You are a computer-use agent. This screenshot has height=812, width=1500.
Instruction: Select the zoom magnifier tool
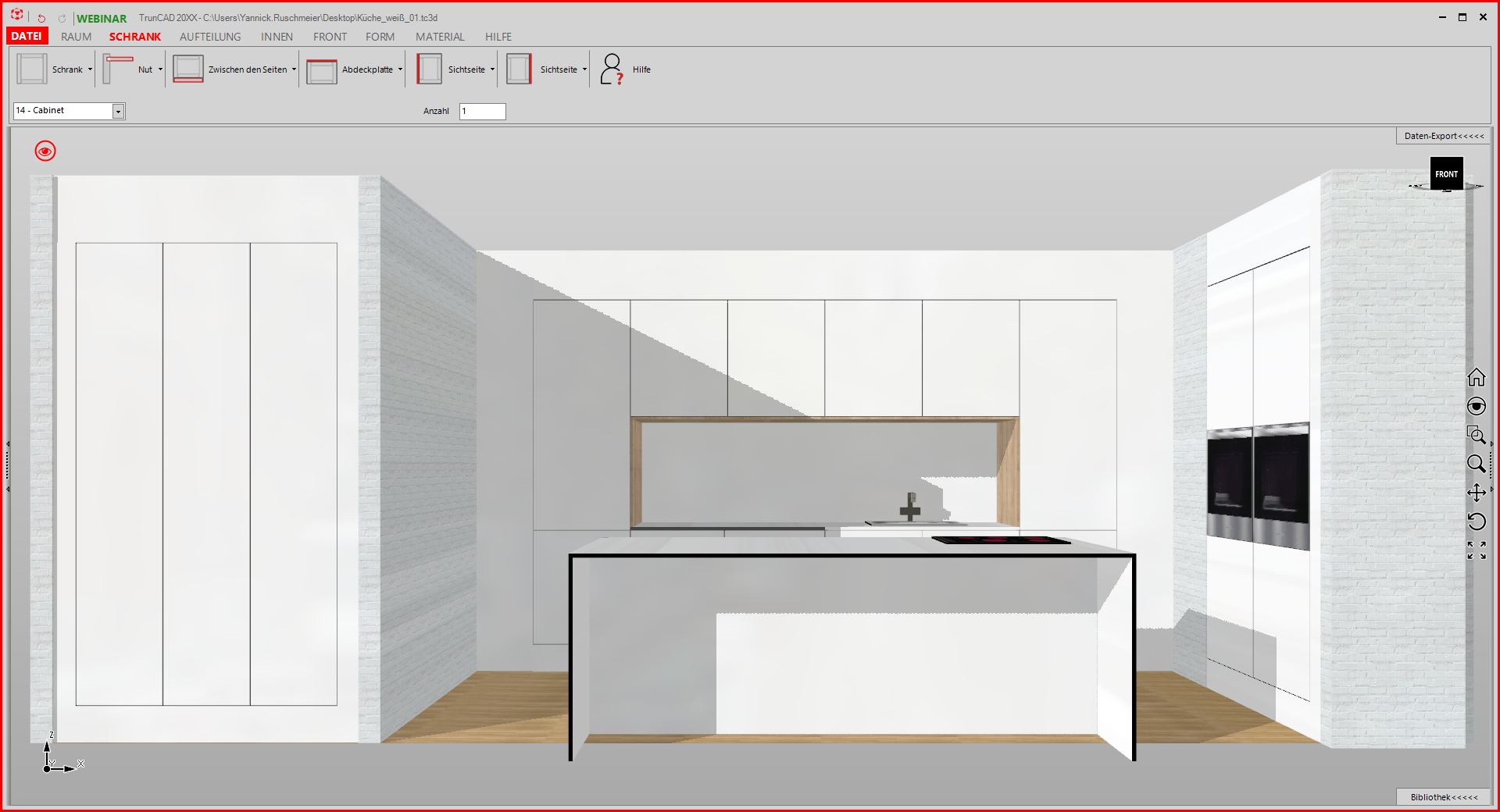(1476, 464)
